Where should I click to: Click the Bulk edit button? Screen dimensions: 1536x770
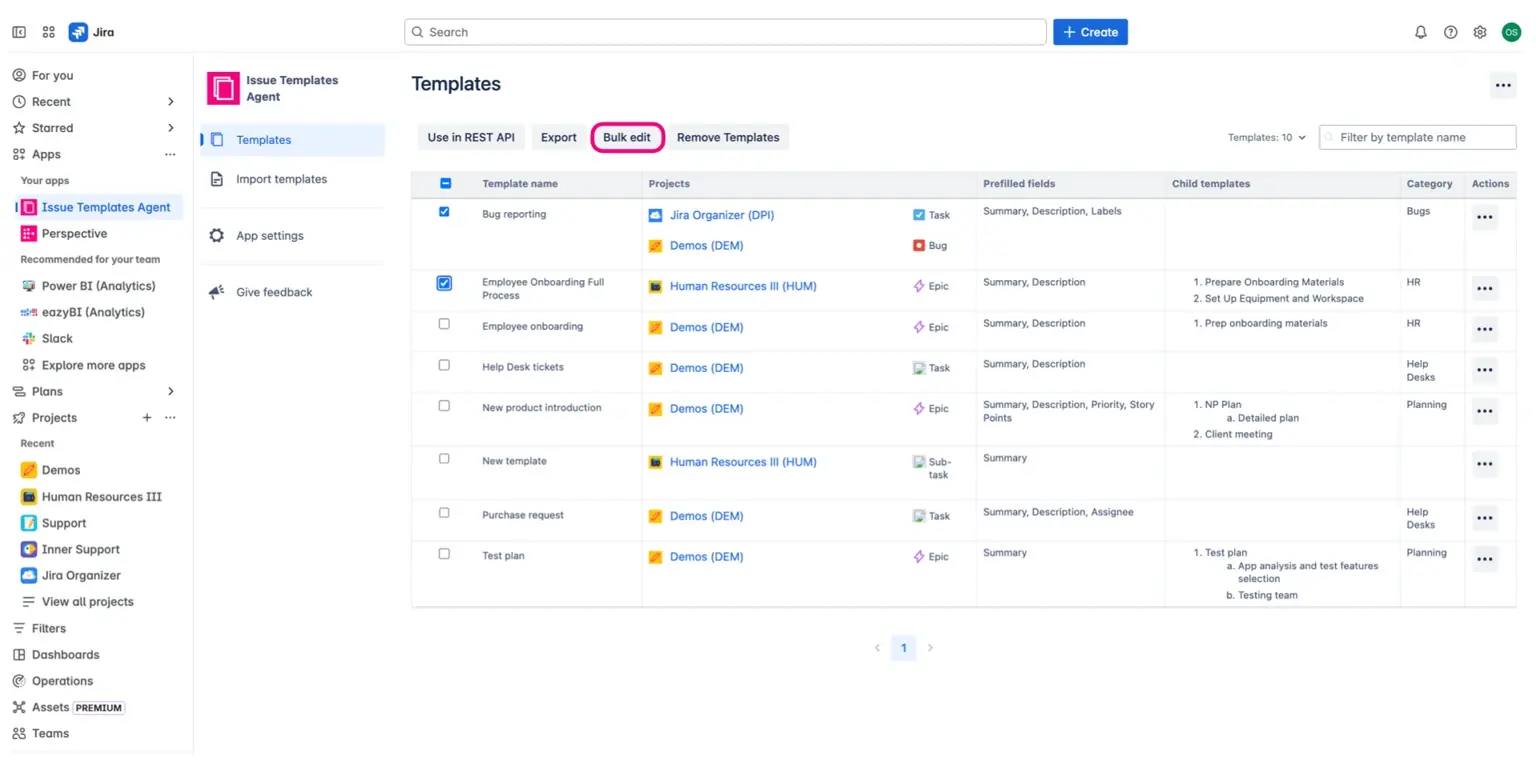(x=627, y=137)
